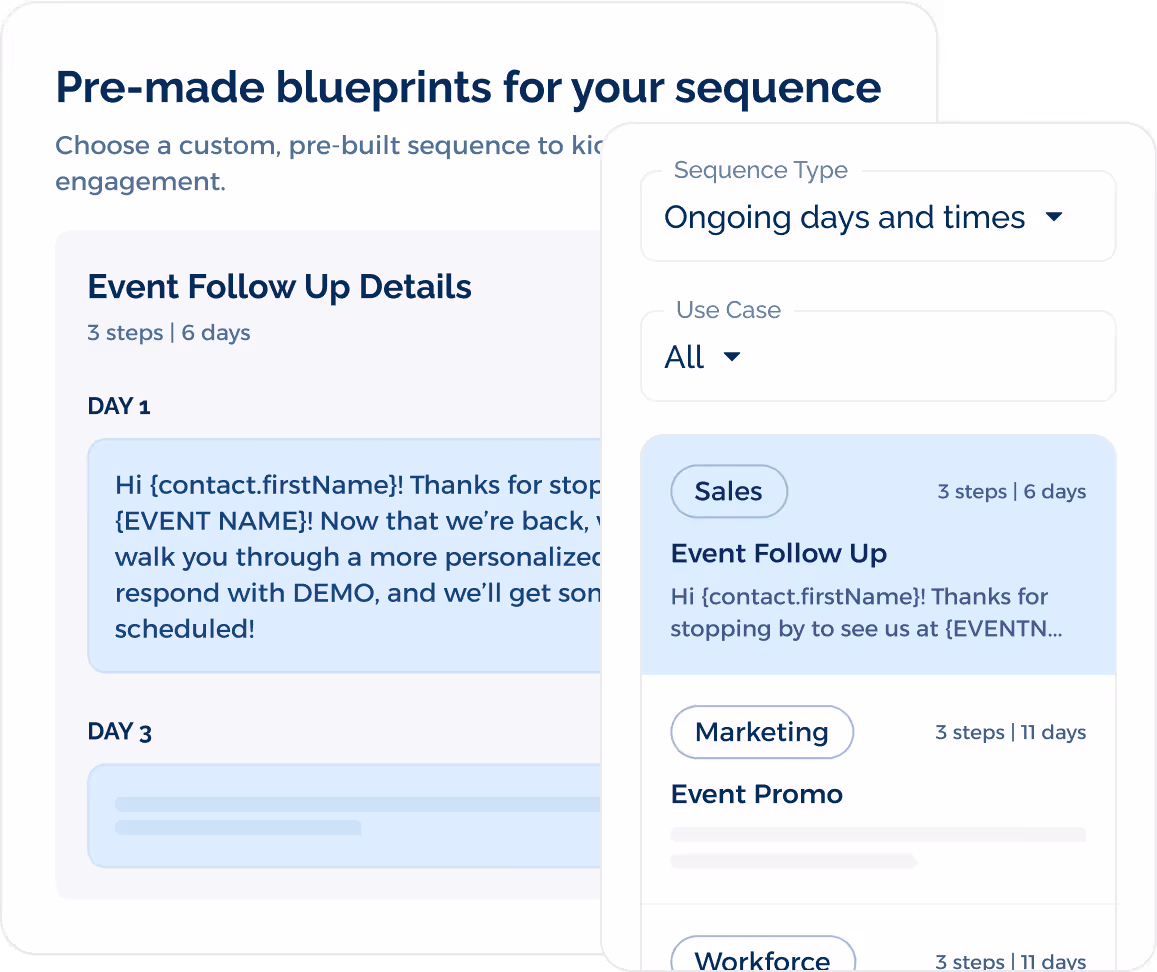Select the Marketing category tag
Screen dimensions: 1157x972
[761, 732]
